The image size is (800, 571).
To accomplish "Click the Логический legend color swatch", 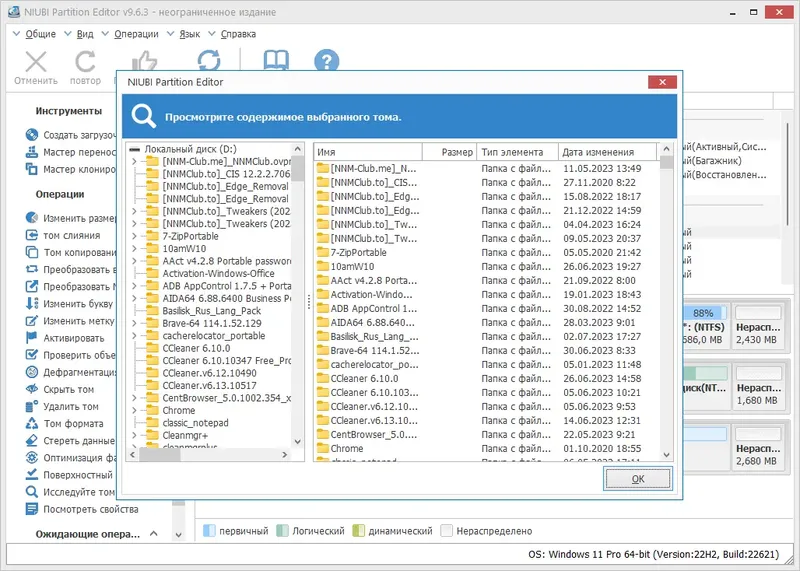I will (x=283, y=531).
